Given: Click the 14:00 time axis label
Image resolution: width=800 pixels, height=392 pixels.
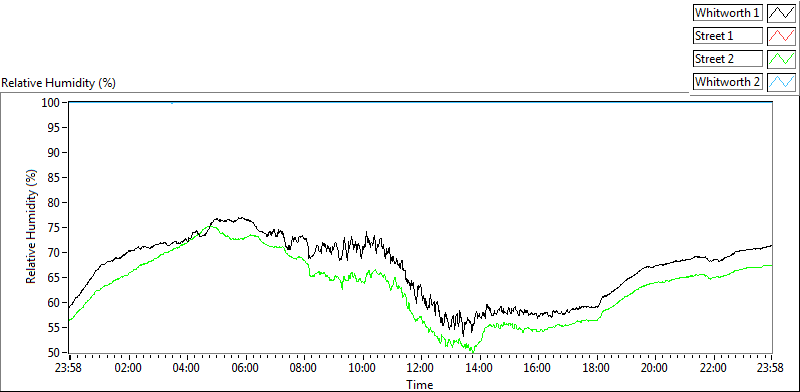Looking at the screenshot, I should click(480, 368).
